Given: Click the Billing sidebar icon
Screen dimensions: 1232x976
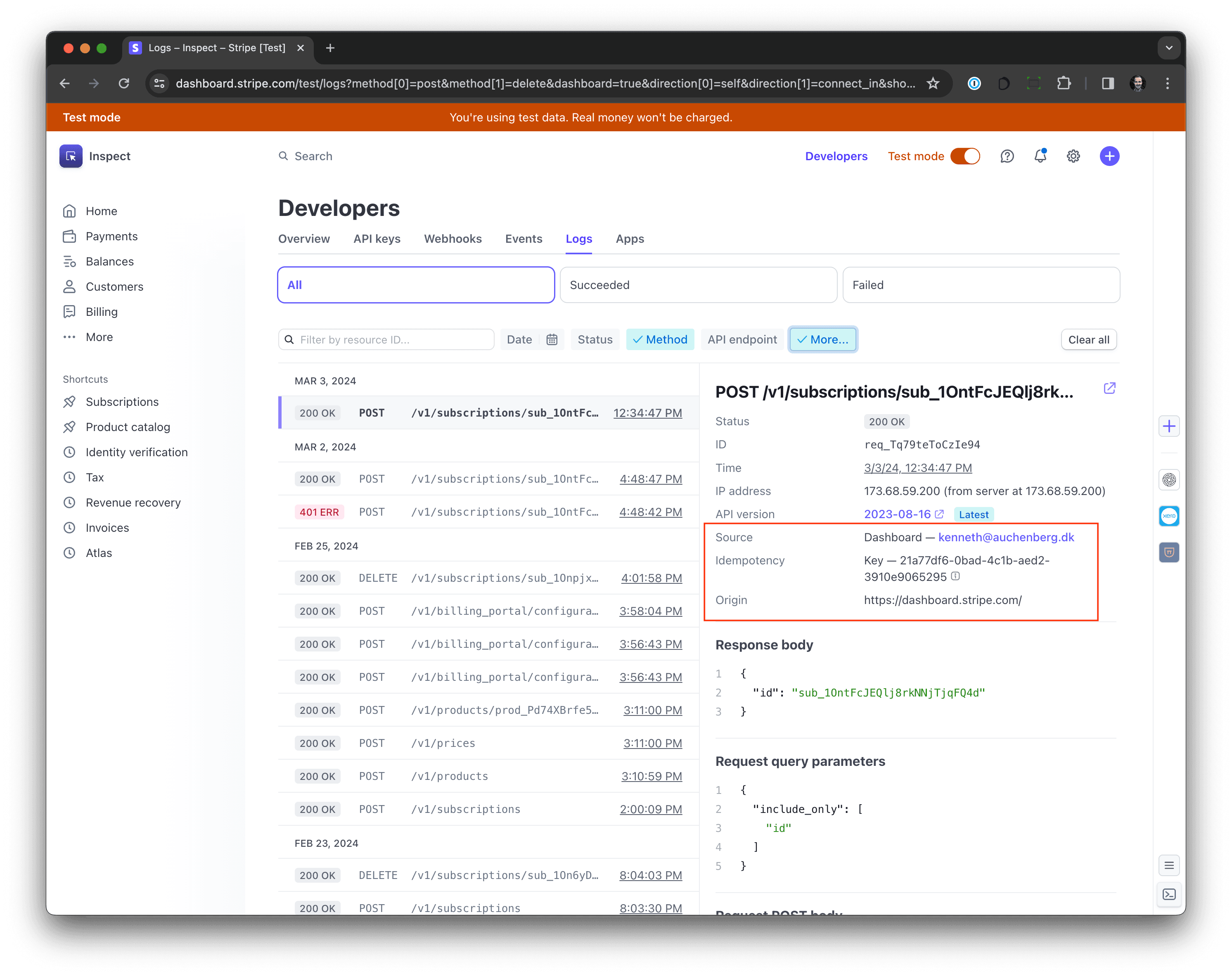Looking at the screenshot, I should (70, 311).
